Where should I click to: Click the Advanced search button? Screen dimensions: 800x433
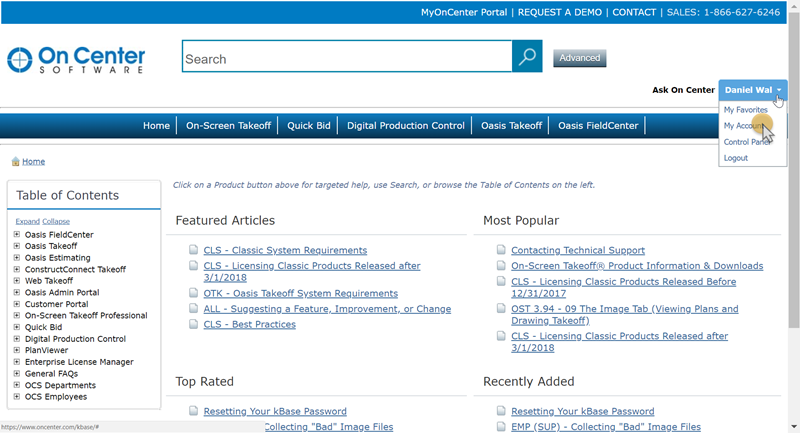click(580, 58)
